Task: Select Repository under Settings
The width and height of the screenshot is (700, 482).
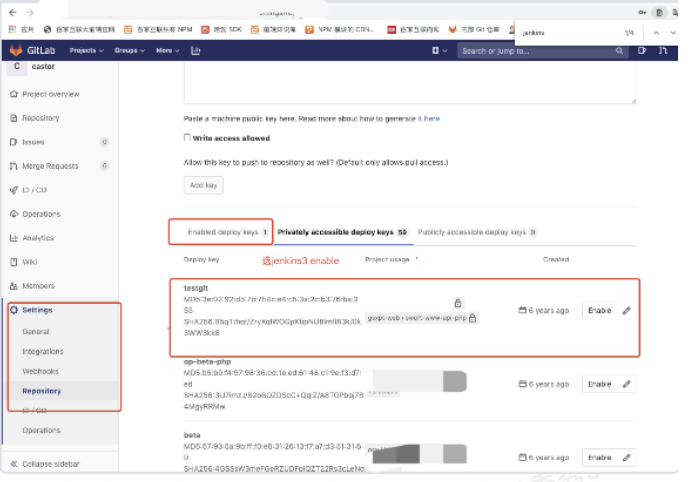Action: tap(42, 391)
